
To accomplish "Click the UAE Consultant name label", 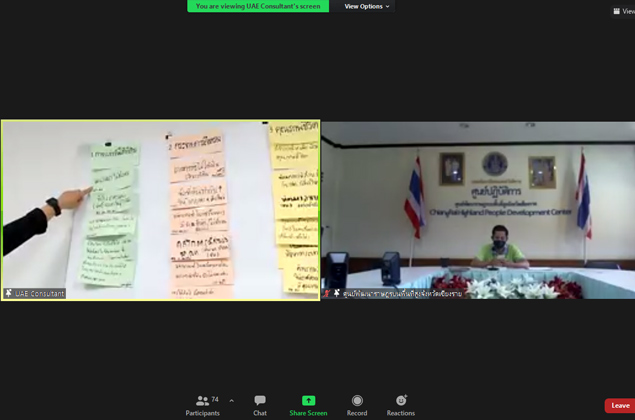I will tap(40, 294).
